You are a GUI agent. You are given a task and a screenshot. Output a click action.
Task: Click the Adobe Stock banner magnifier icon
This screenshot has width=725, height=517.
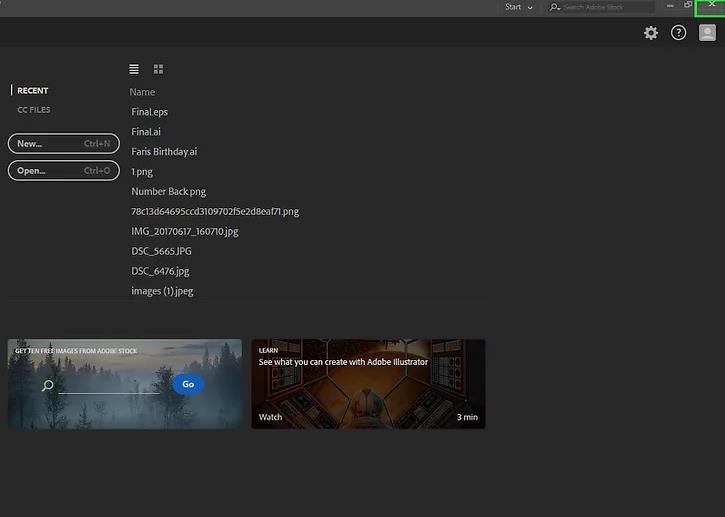[x=48, y=385]
